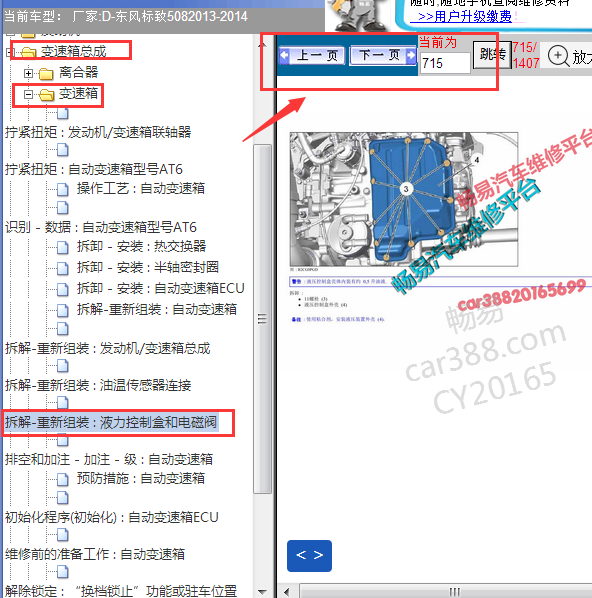The height and width of the screenshot is (598, 592).
Task: Click tree panel scroll-up arrow
Action: pyautogui.click(x=262, y=45)
